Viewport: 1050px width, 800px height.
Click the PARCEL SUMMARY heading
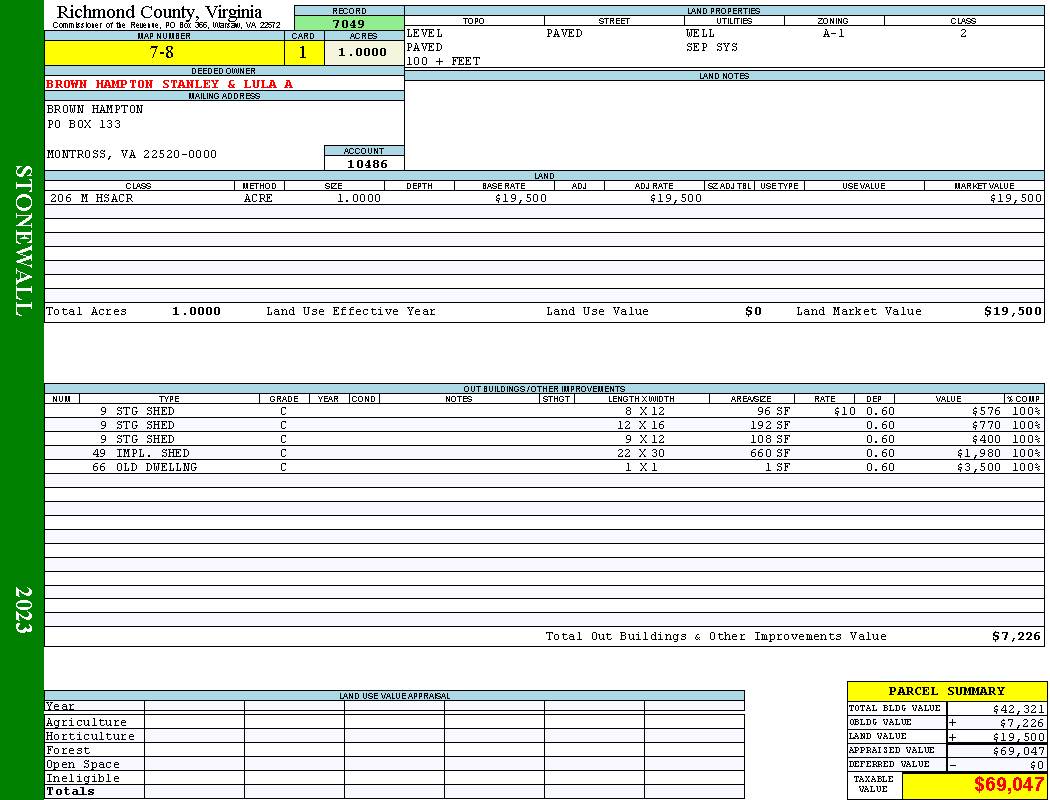(946, 692)
